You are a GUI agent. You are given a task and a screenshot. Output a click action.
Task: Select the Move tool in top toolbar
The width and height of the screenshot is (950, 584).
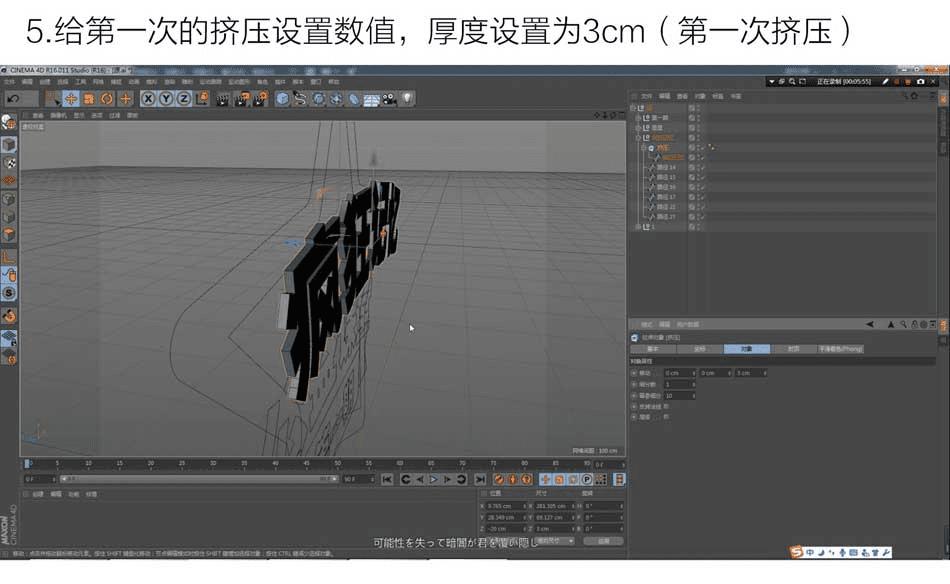[71, 98]
